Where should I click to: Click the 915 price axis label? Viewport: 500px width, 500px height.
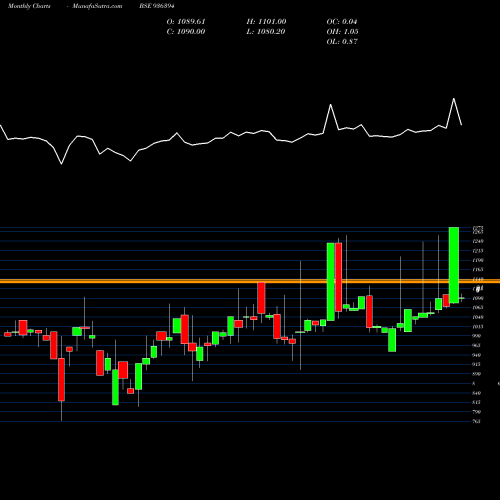pos(477,364)
